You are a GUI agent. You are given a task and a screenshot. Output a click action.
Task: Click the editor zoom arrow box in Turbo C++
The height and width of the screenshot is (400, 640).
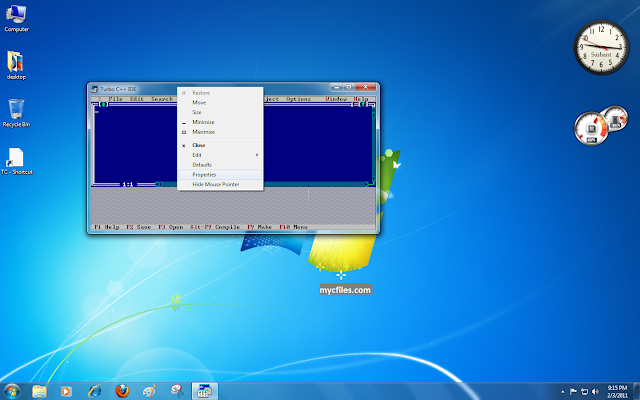tap(363, 104)
